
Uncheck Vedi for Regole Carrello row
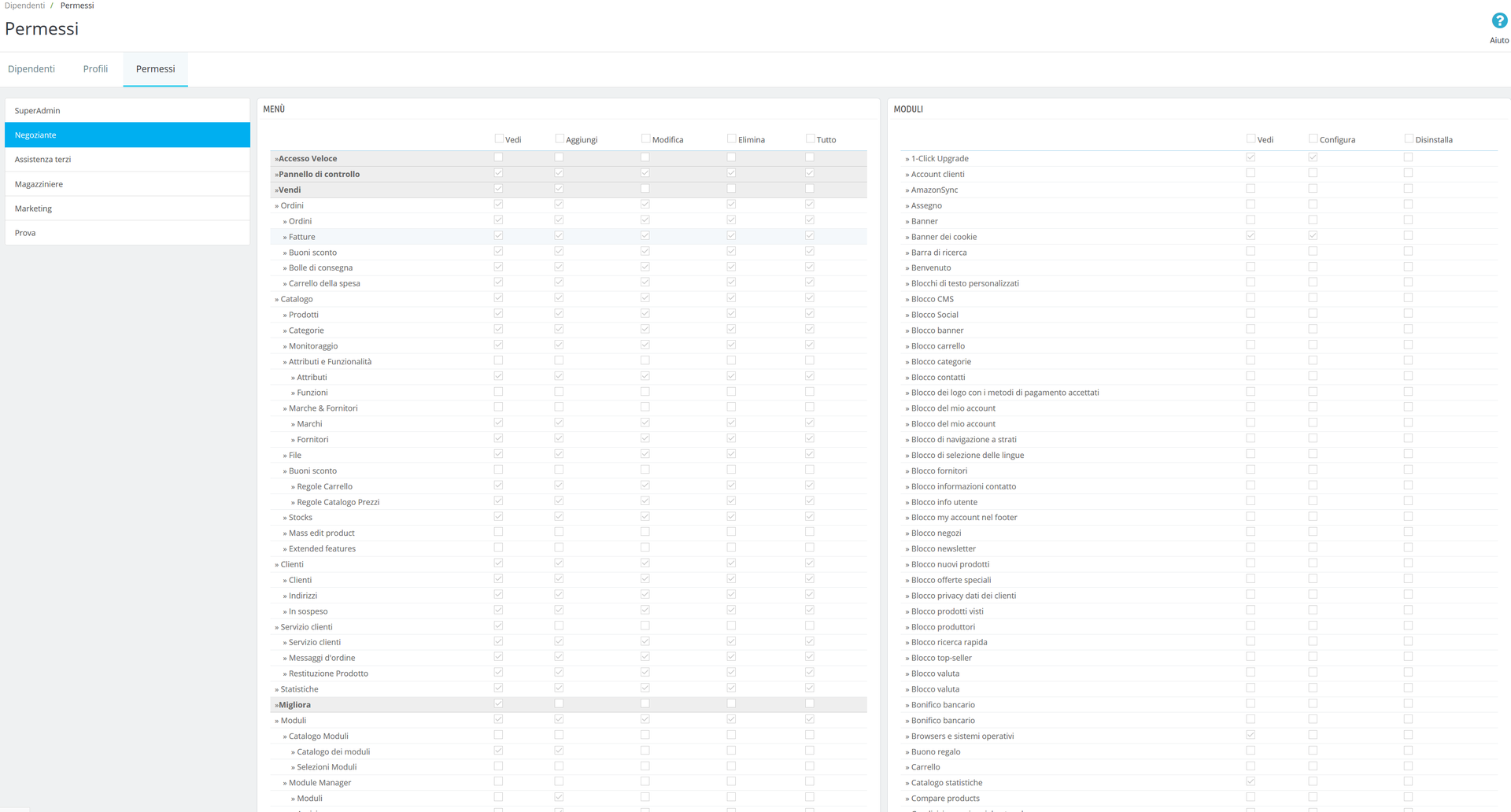click(x=498, y=485)
